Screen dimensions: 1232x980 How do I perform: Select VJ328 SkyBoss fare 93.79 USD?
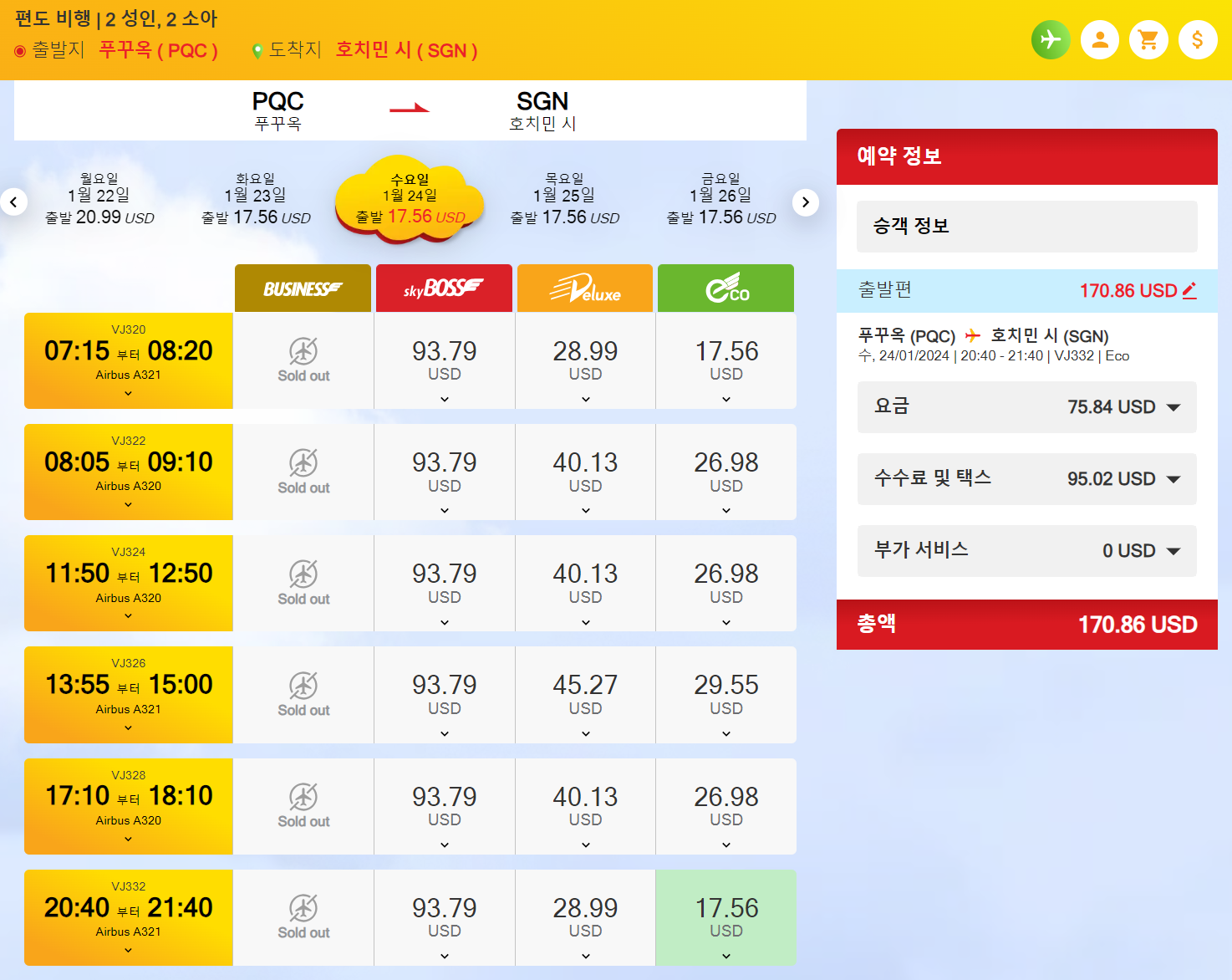[445, 807]
